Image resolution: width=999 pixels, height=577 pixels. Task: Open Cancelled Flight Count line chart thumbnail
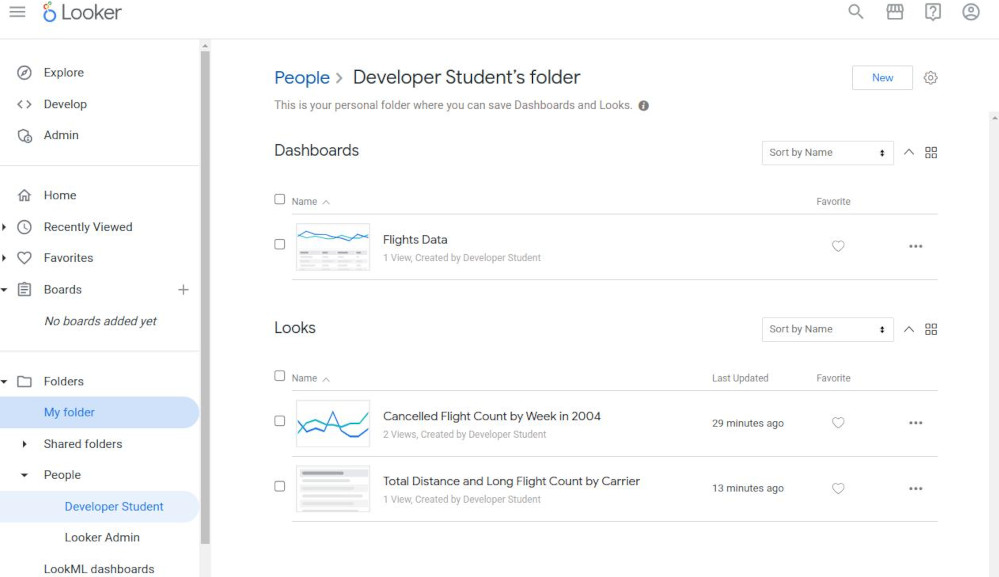333,423
